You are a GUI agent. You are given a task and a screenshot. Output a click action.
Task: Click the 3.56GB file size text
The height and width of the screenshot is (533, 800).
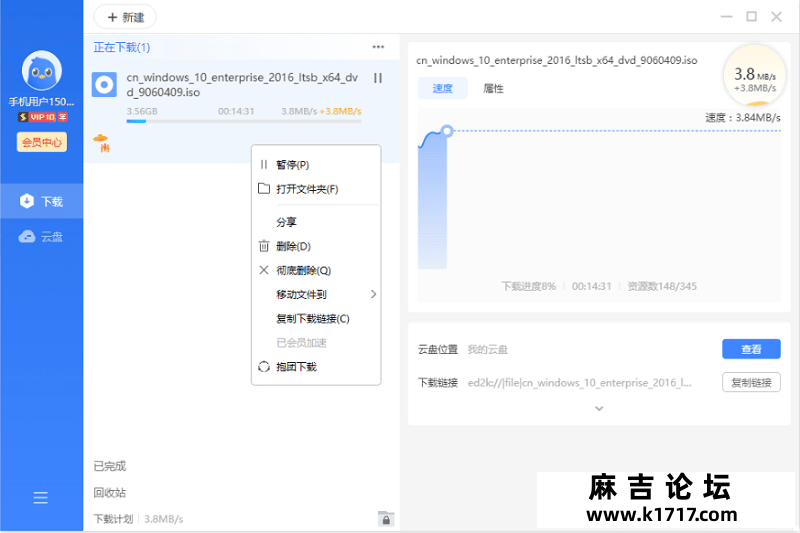click(142, 111)
